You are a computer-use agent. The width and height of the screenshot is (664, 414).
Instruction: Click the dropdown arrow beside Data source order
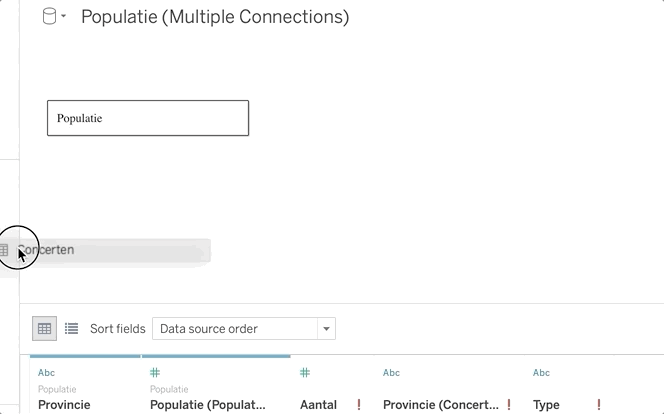click(x=326, y=328)
